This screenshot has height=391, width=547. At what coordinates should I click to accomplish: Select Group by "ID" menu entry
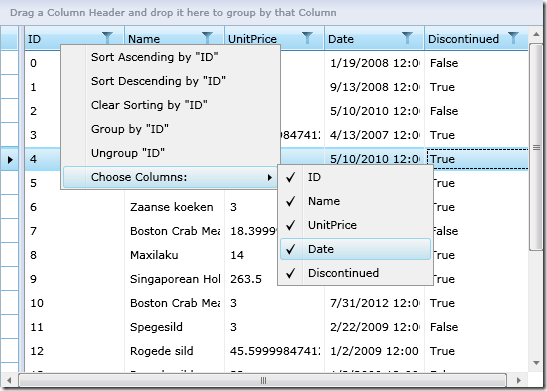[170, 129]
